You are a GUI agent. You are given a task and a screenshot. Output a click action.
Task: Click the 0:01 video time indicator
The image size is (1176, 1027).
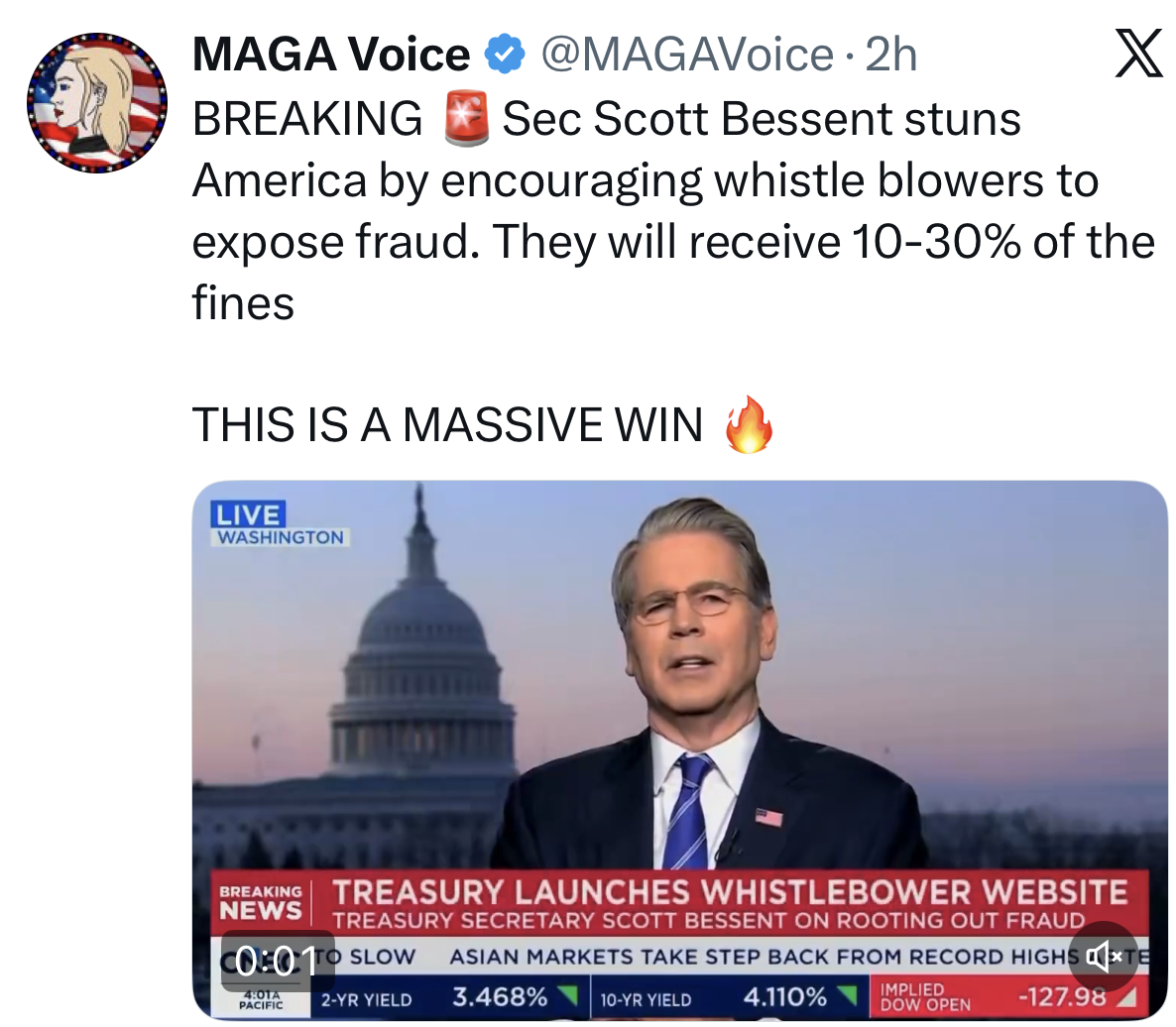(277, 959)
